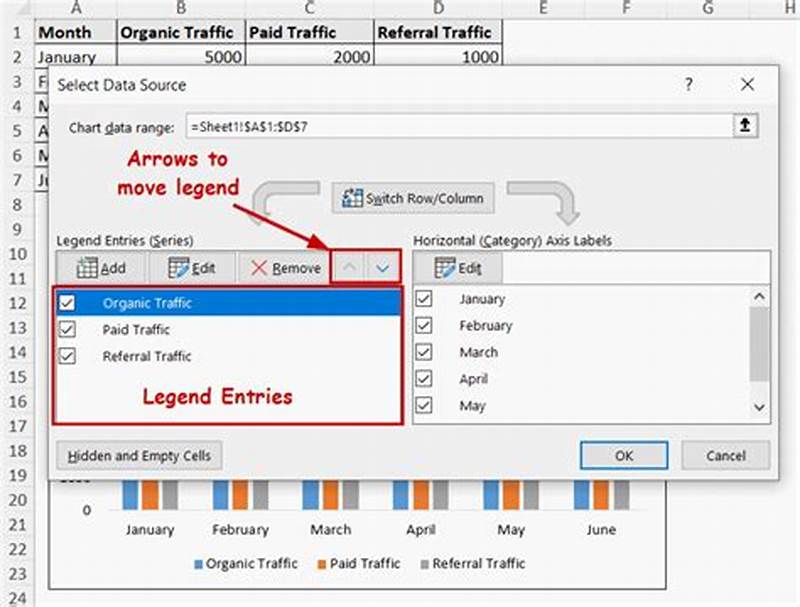Click the axis labels scroll-down arrow

757,406
